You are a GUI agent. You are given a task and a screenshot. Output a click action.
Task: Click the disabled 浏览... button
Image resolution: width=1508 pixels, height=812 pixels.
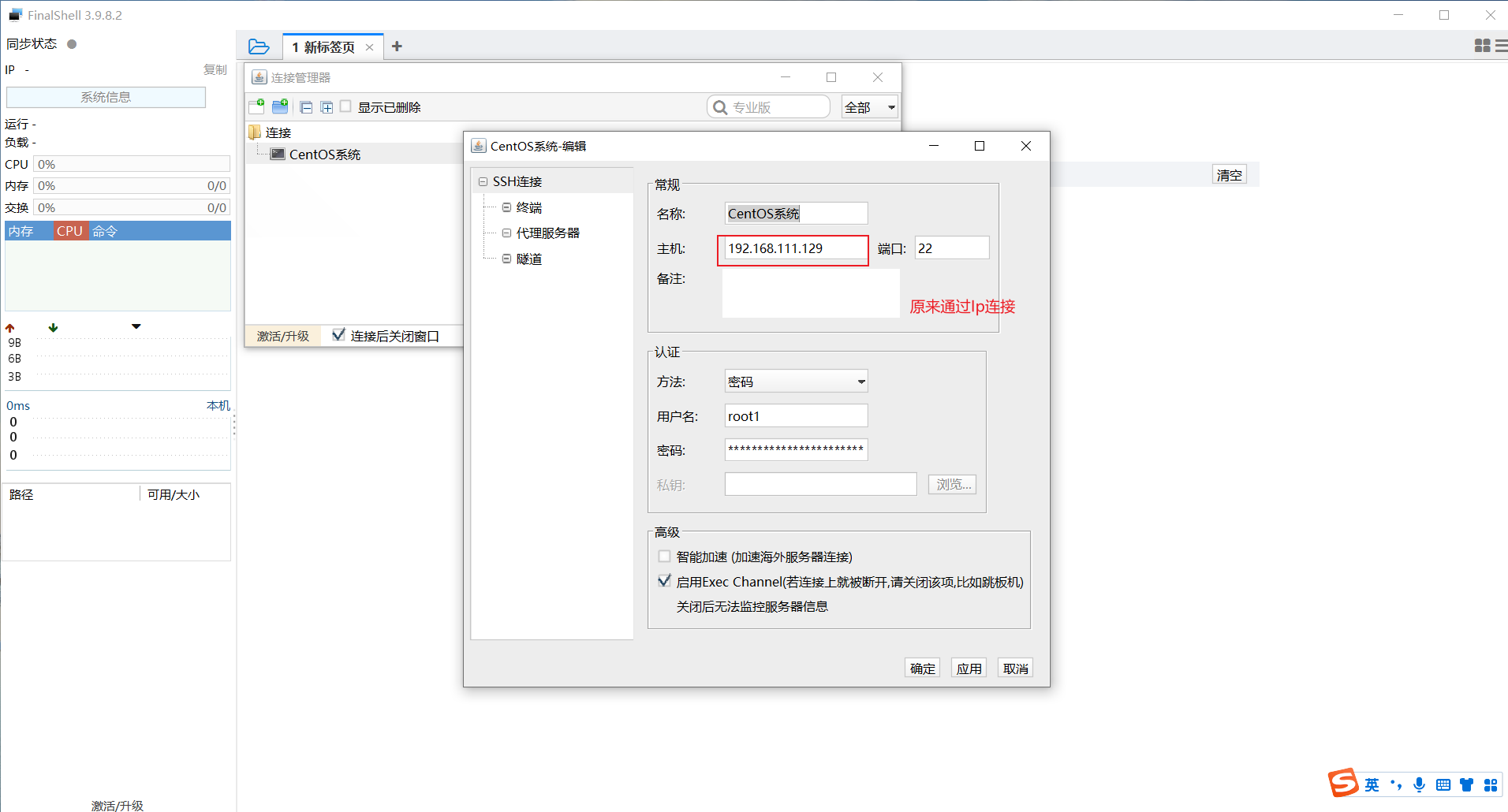coord(953,485)
